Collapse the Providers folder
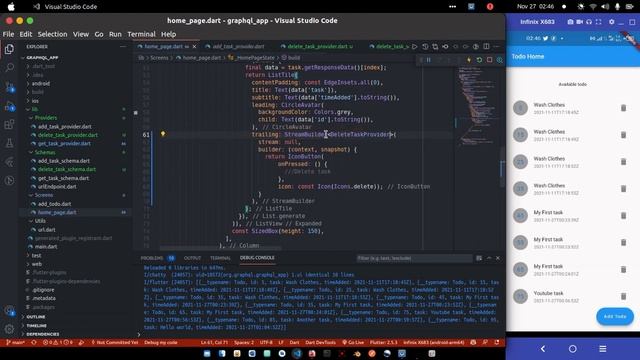 46,118
